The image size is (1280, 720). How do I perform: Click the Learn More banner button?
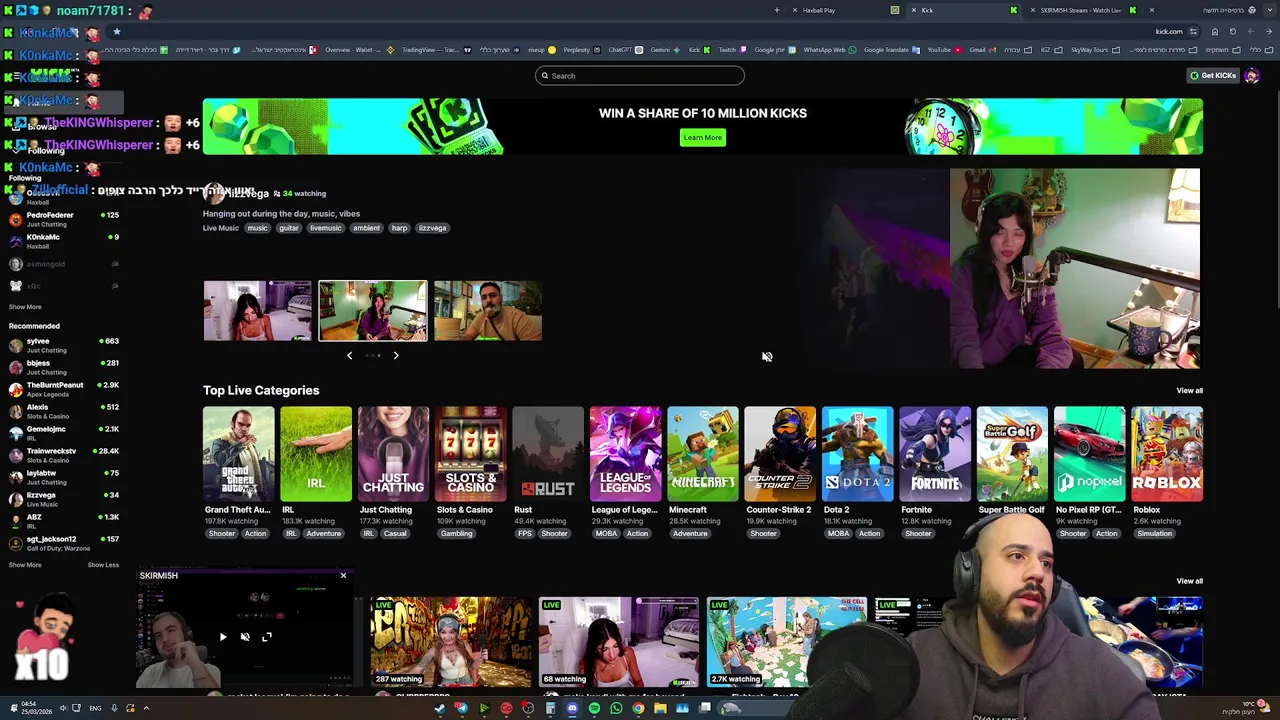702,138
